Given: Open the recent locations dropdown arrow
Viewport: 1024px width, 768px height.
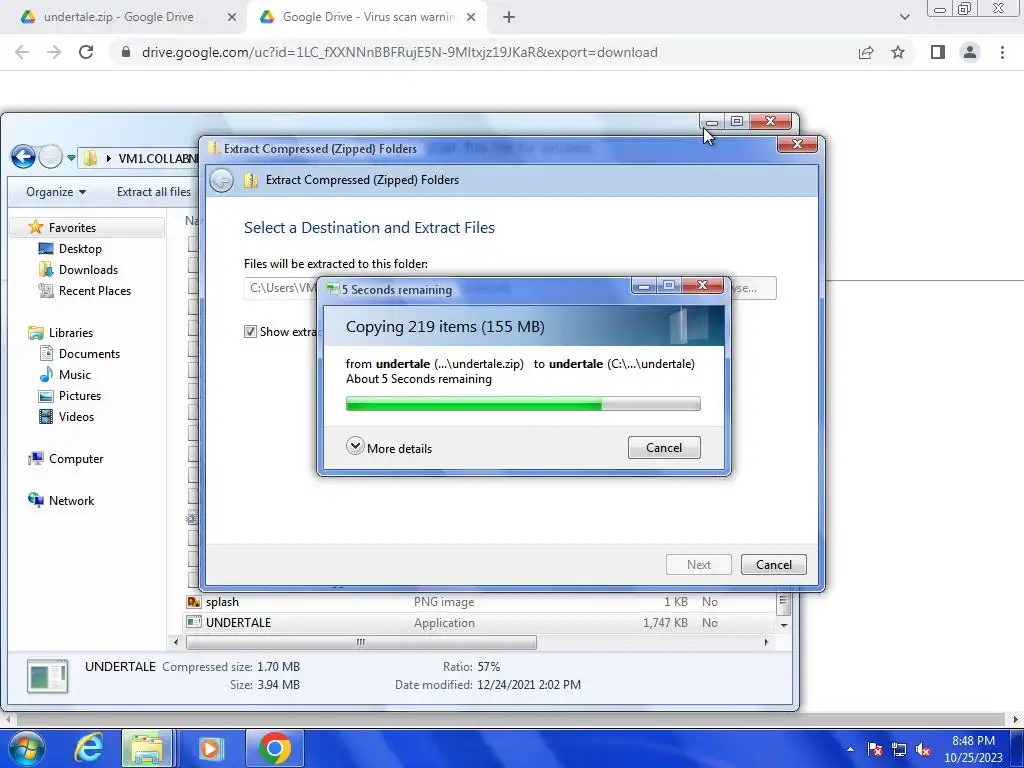Looking at the screenshot, I should point(71,157).
